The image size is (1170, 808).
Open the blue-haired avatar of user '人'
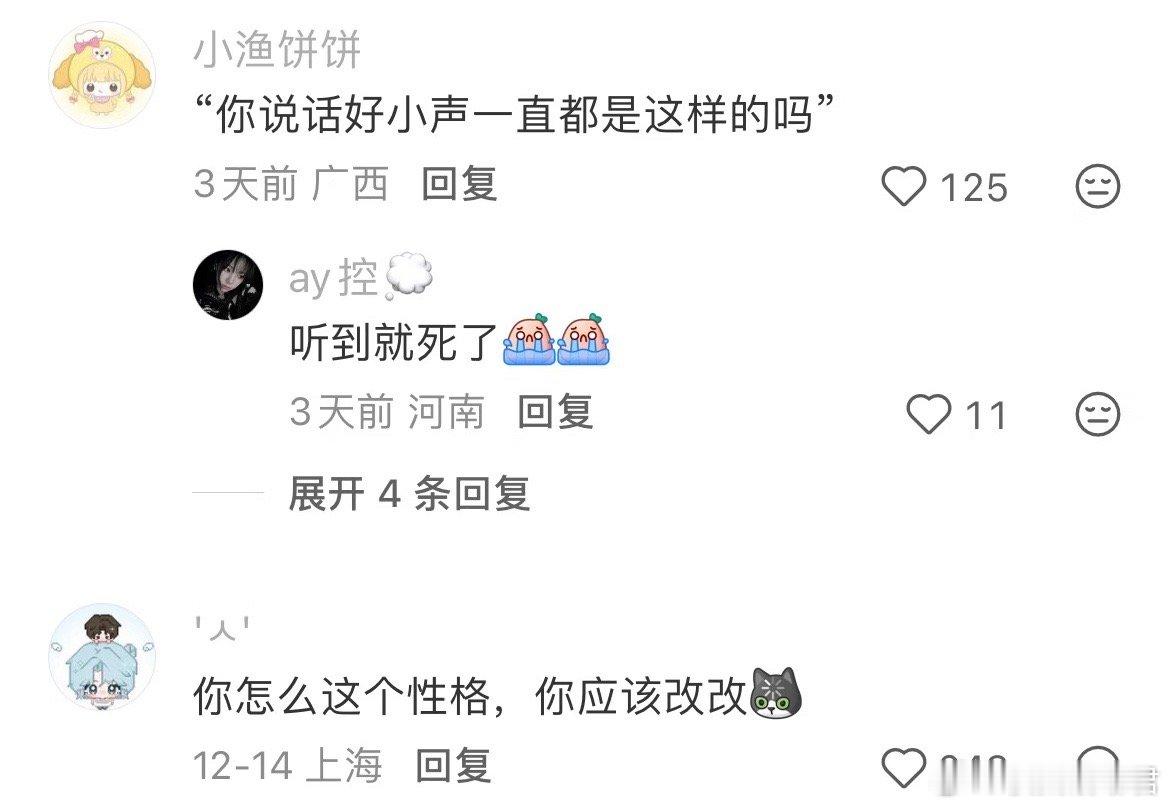click(x=102, y=657)
